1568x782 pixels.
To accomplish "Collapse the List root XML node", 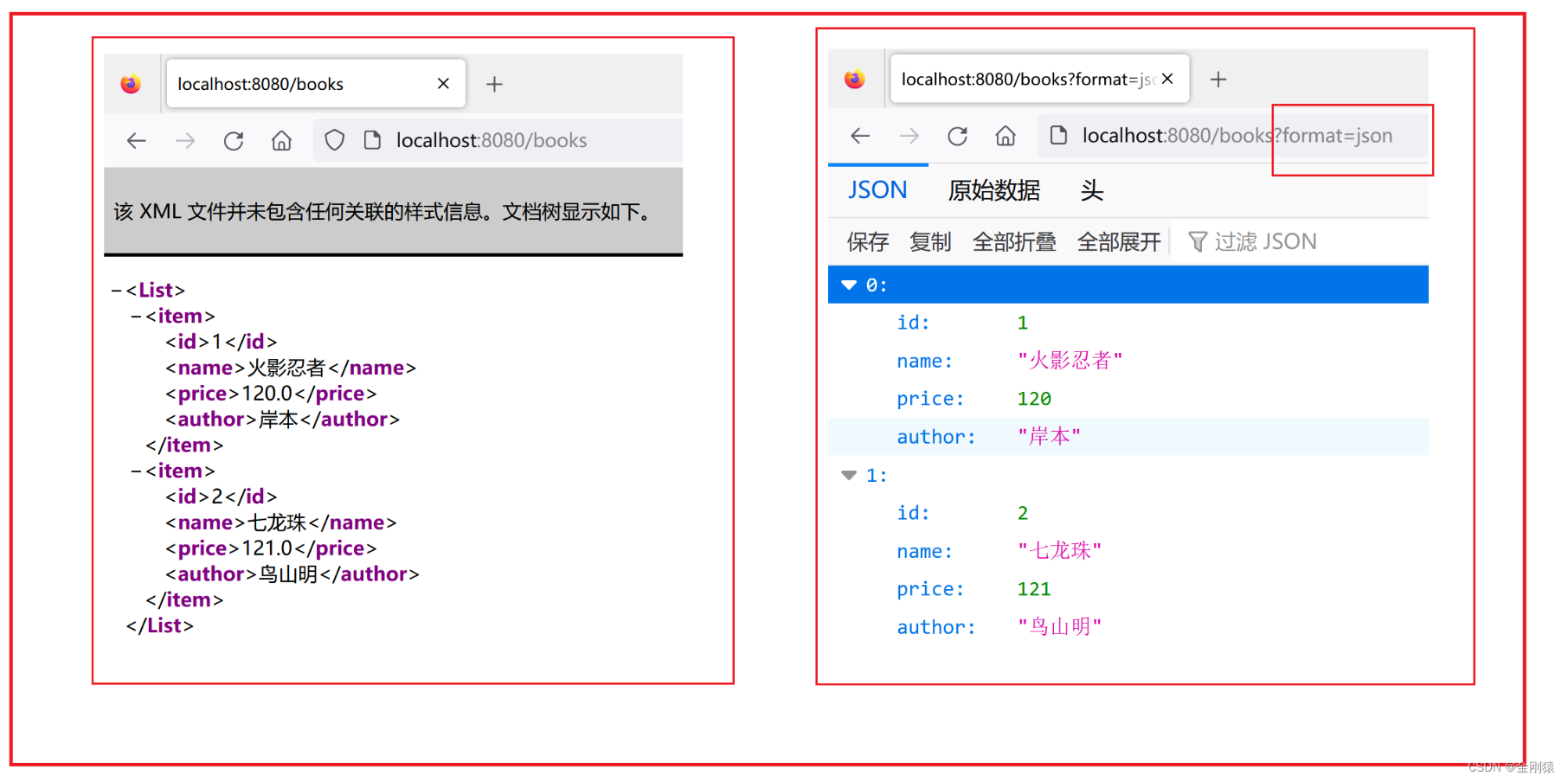I will pos(116,291).
